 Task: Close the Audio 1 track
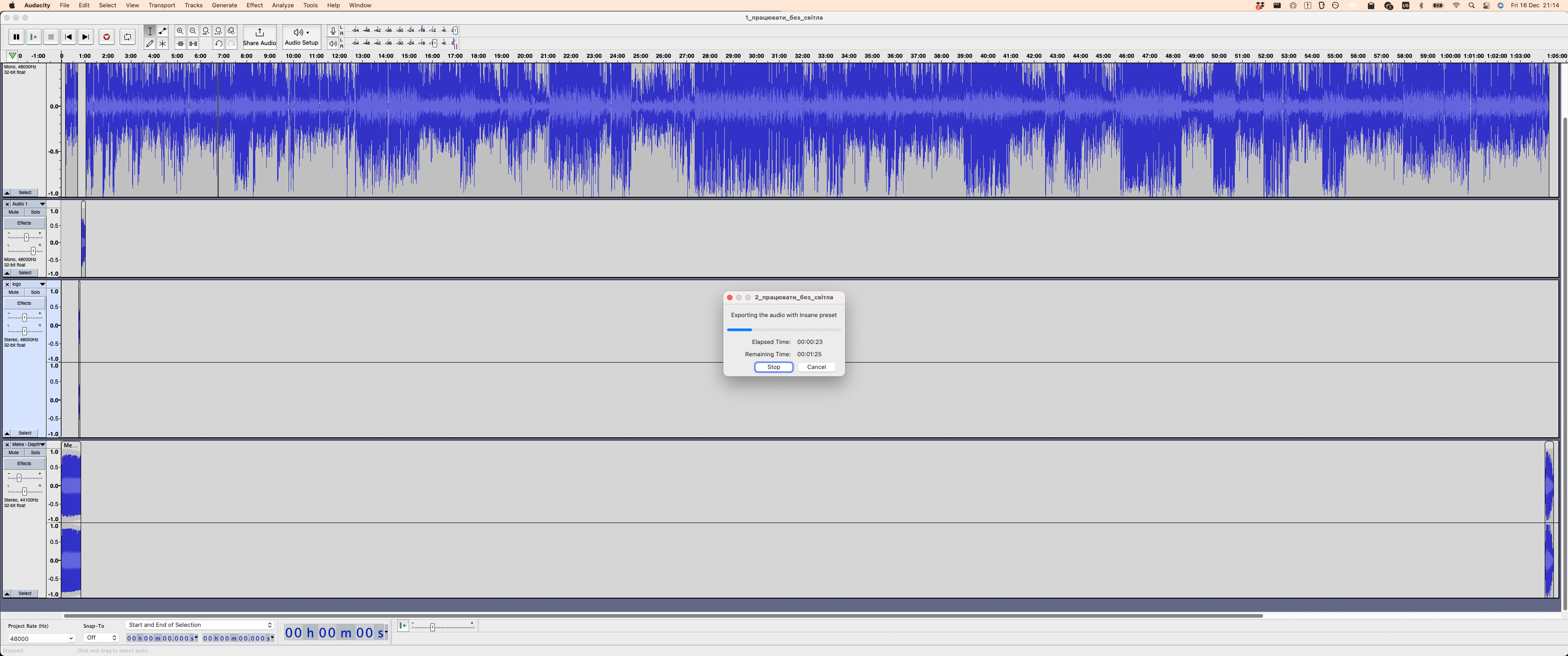point(7,204)
